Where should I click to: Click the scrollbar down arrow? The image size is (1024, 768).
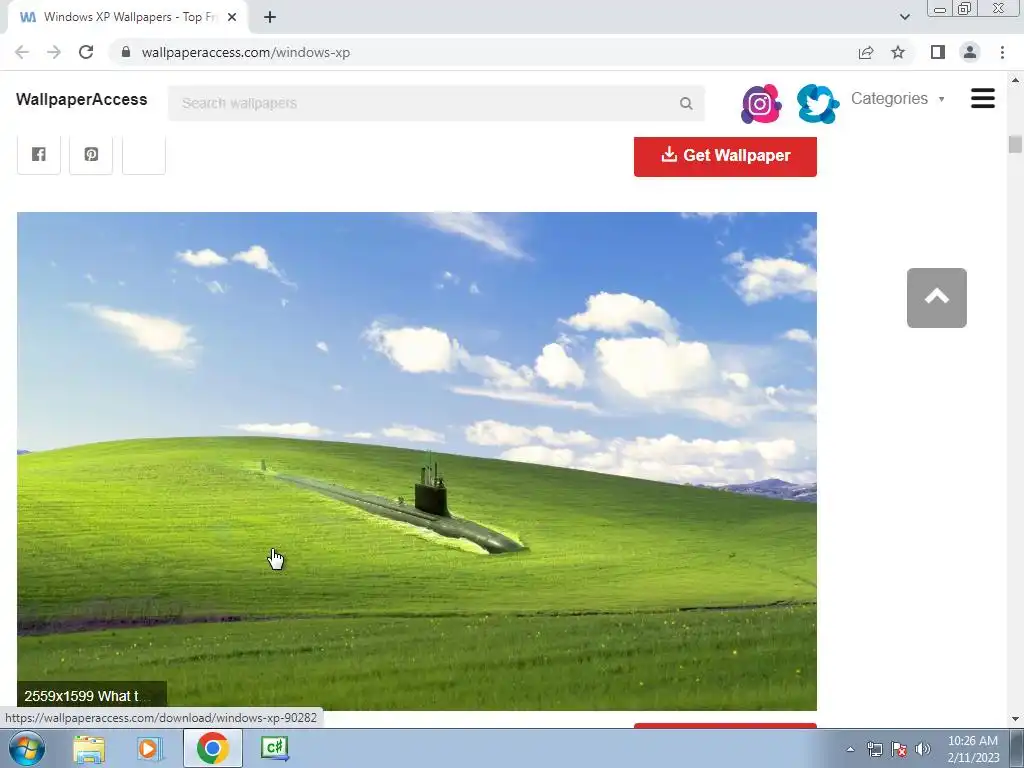point(1015,719)
